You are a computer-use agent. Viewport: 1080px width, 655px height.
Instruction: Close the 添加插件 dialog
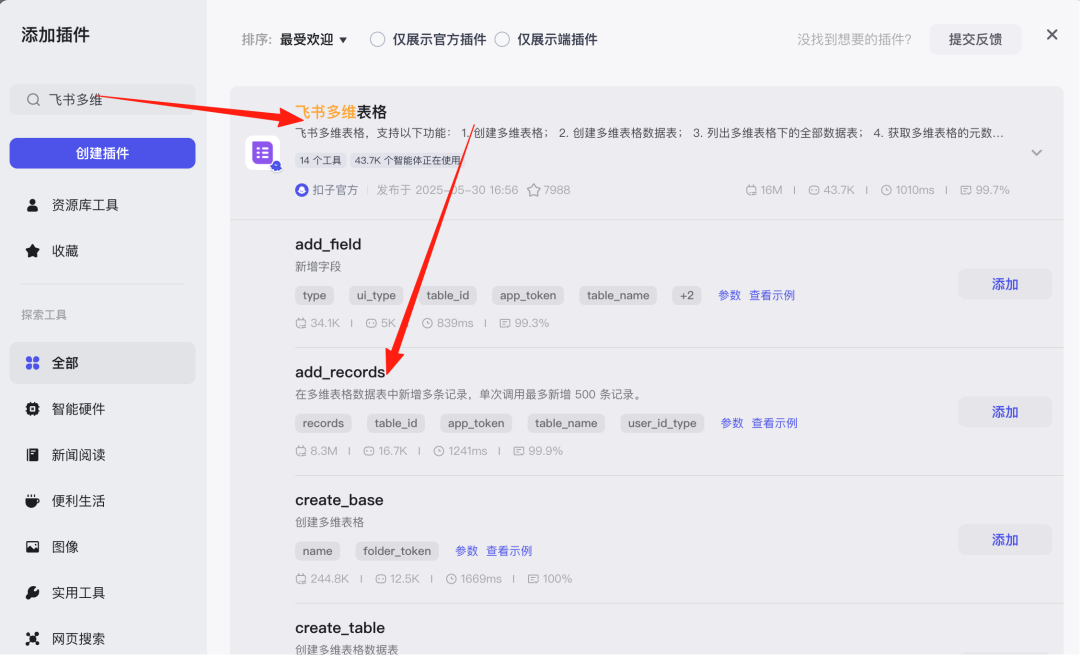pos(1052,34)
